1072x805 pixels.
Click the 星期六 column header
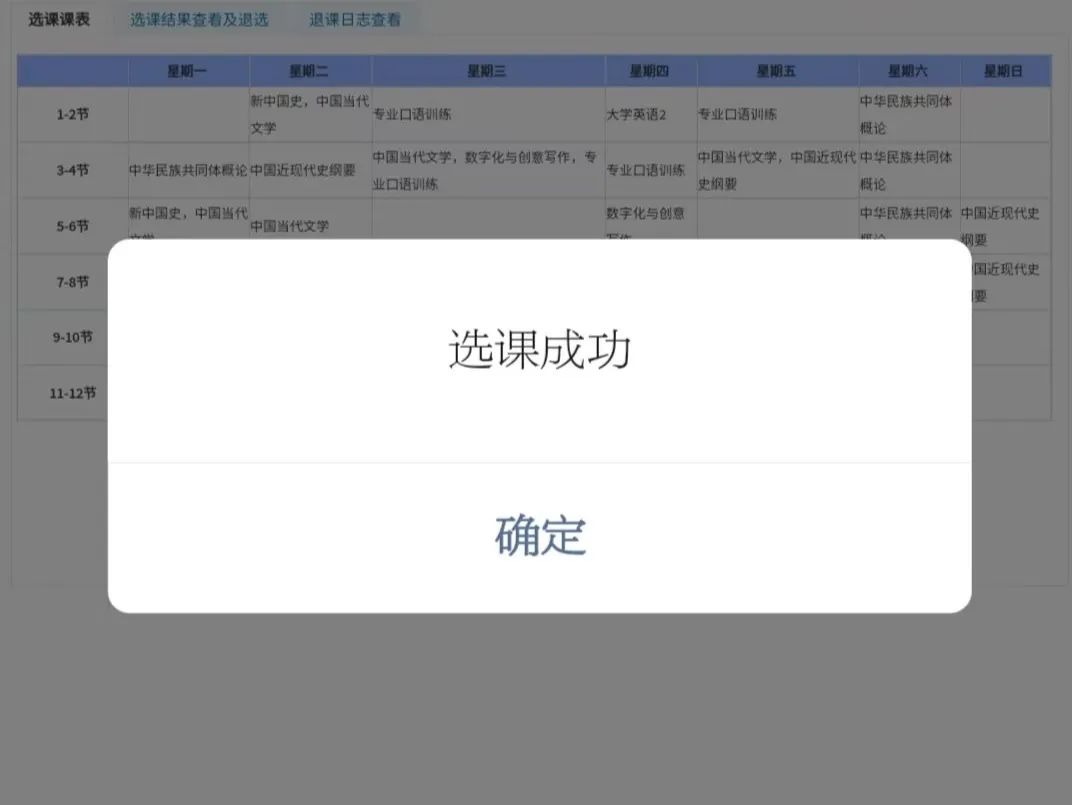908,71
